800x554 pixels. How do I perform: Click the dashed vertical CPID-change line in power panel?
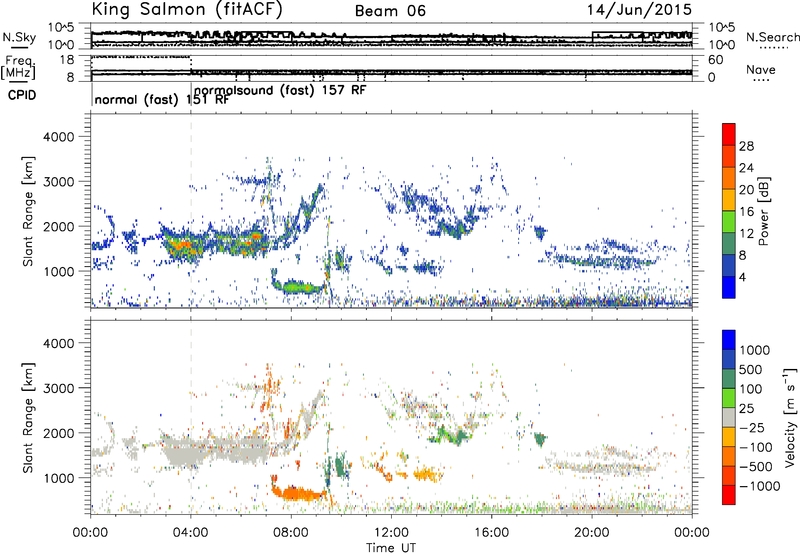click(191, 210)
